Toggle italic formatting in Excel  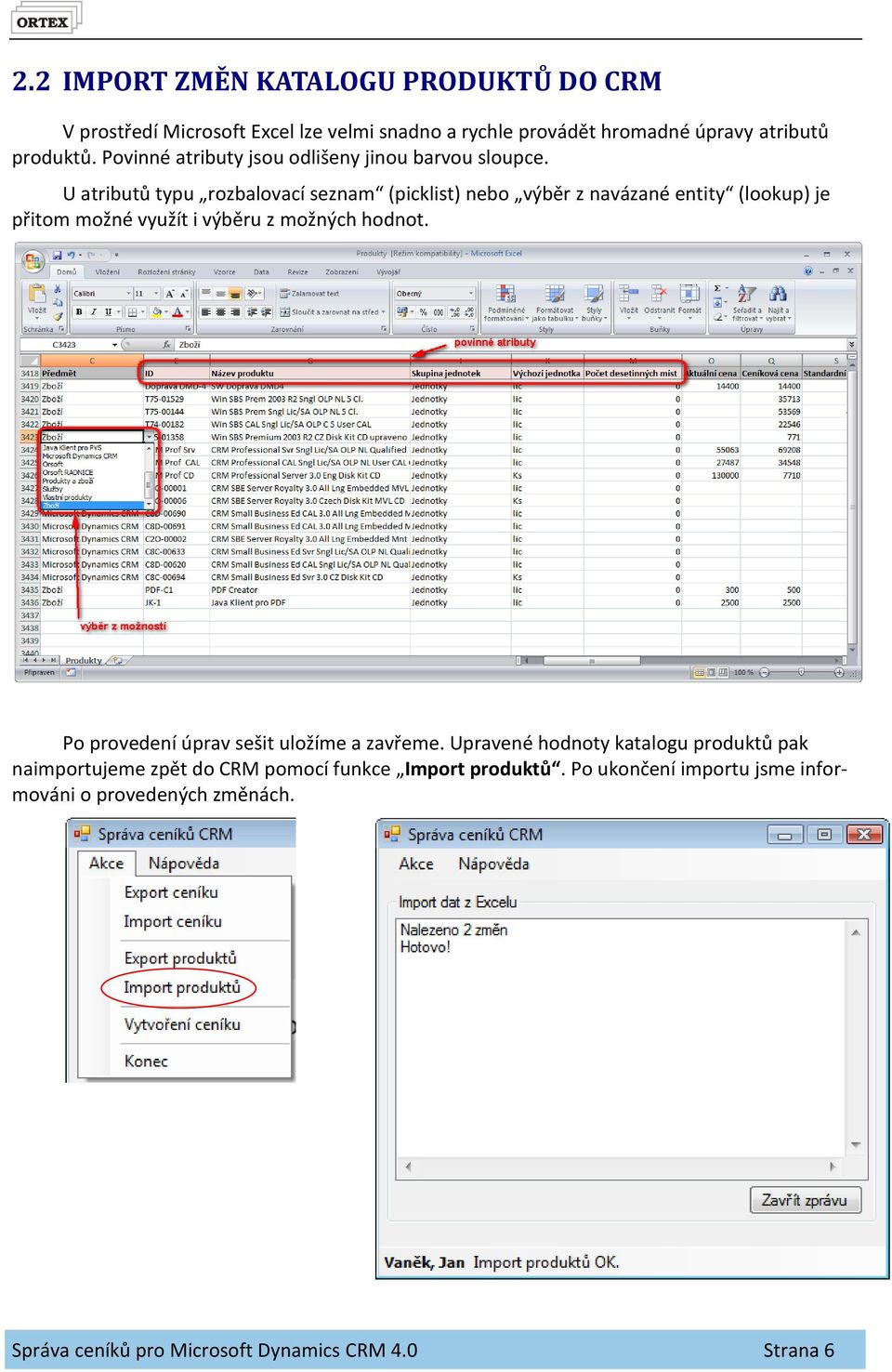click(x=93, y=312)
